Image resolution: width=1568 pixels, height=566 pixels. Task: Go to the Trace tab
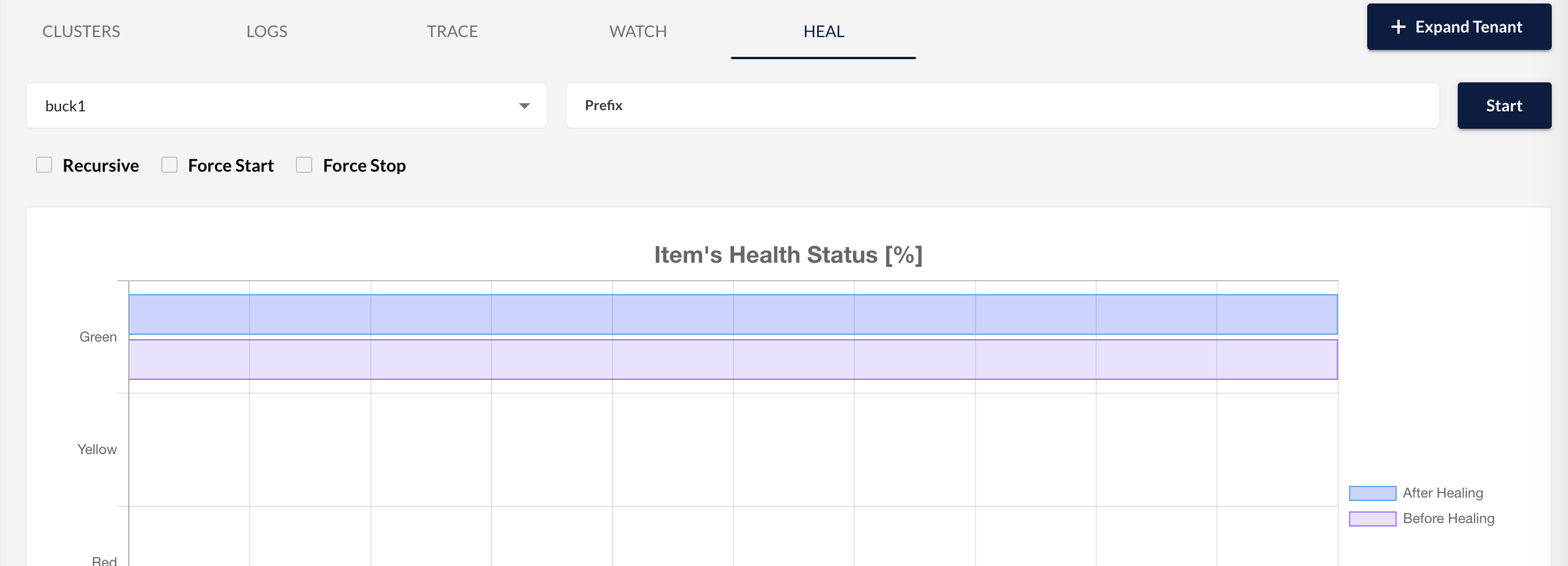(x=451, y=31)
